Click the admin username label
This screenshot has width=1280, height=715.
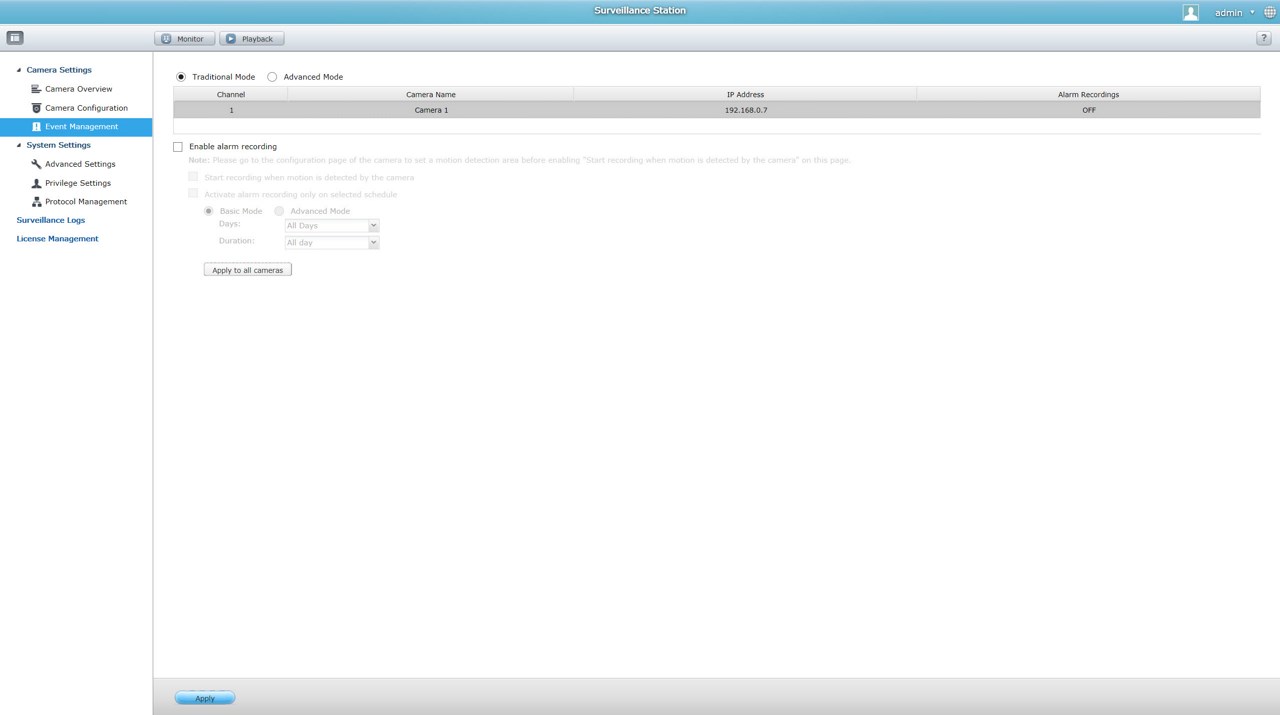tap(1228, 13)
